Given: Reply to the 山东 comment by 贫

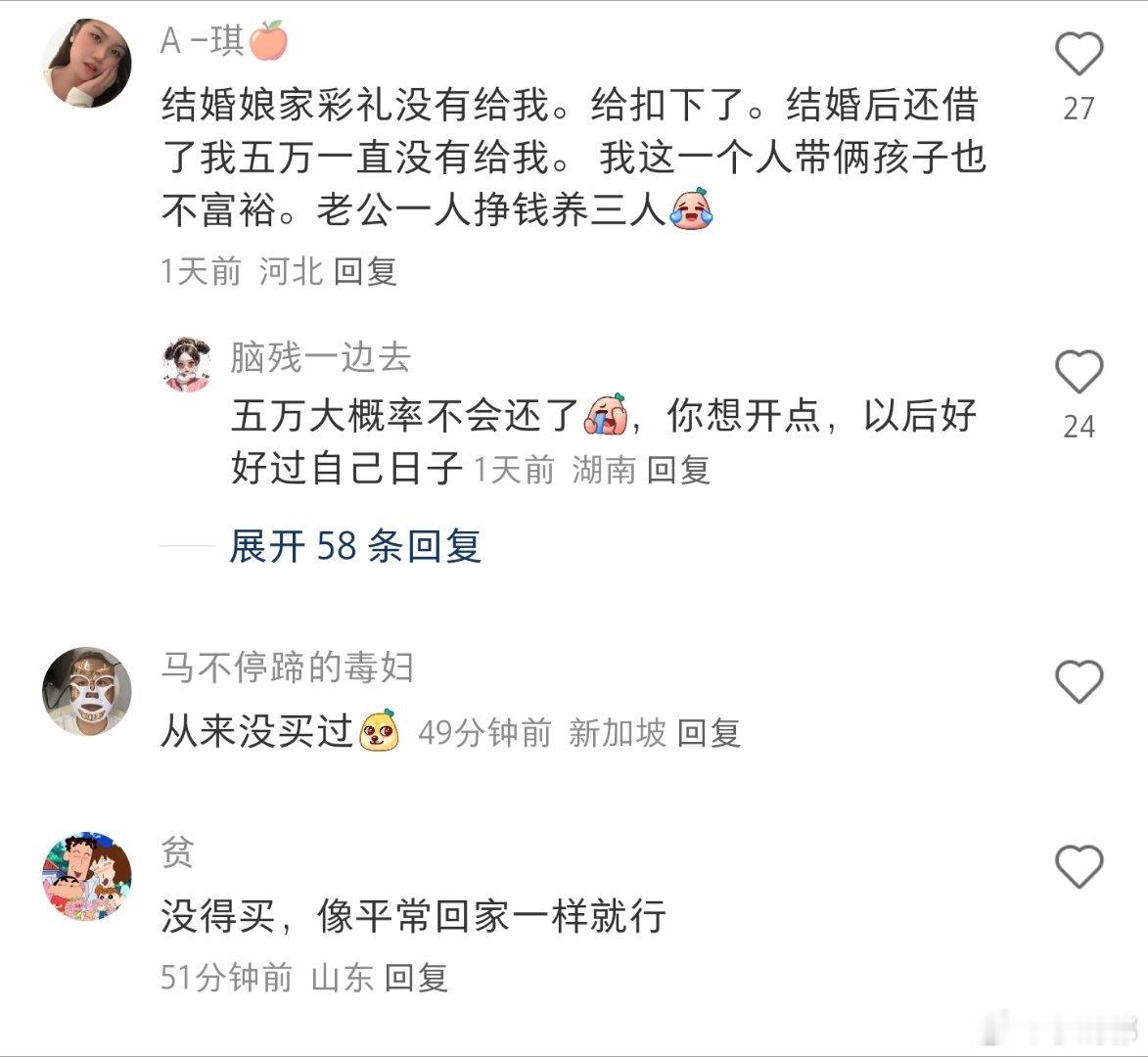Looking at the screenshot, I should coord(417,978).
